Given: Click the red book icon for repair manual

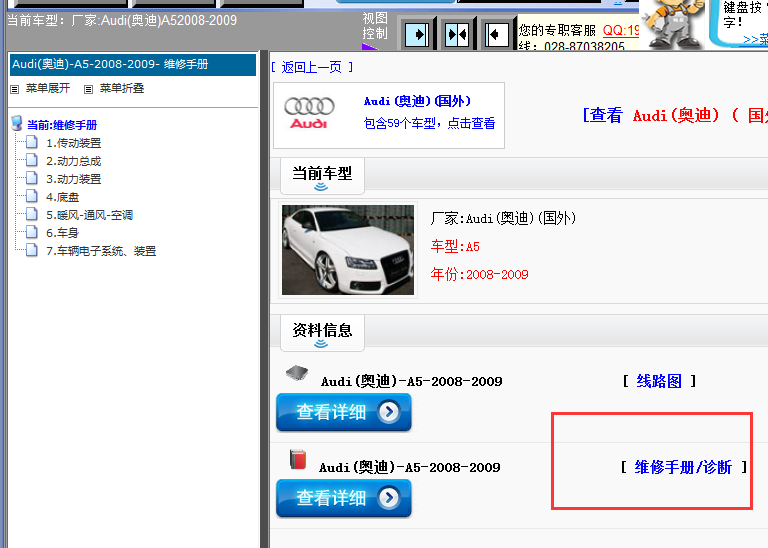Looking at the screenshot, I should point(298,459).
